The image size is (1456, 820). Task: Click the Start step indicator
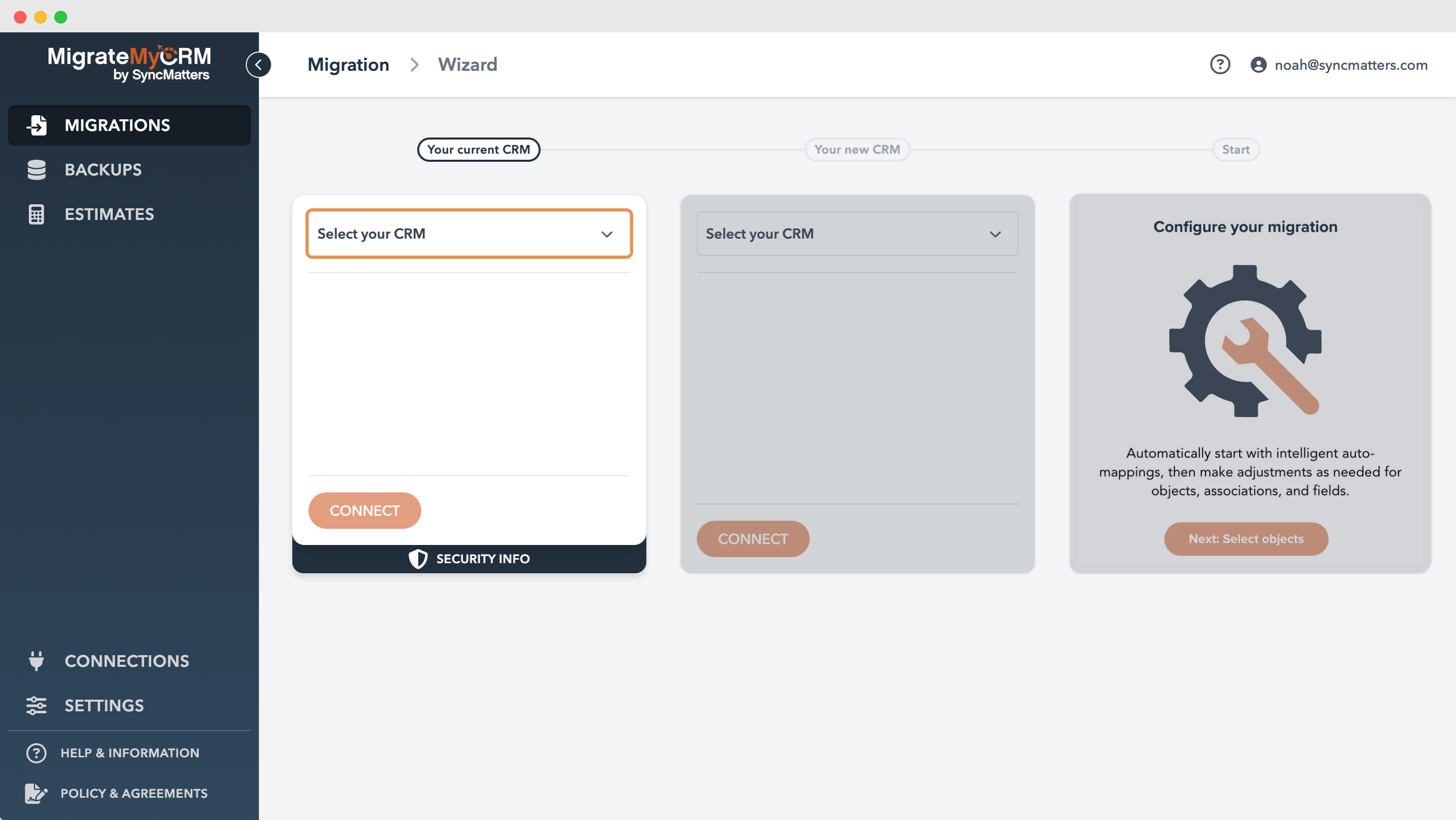pos(1236,149)
